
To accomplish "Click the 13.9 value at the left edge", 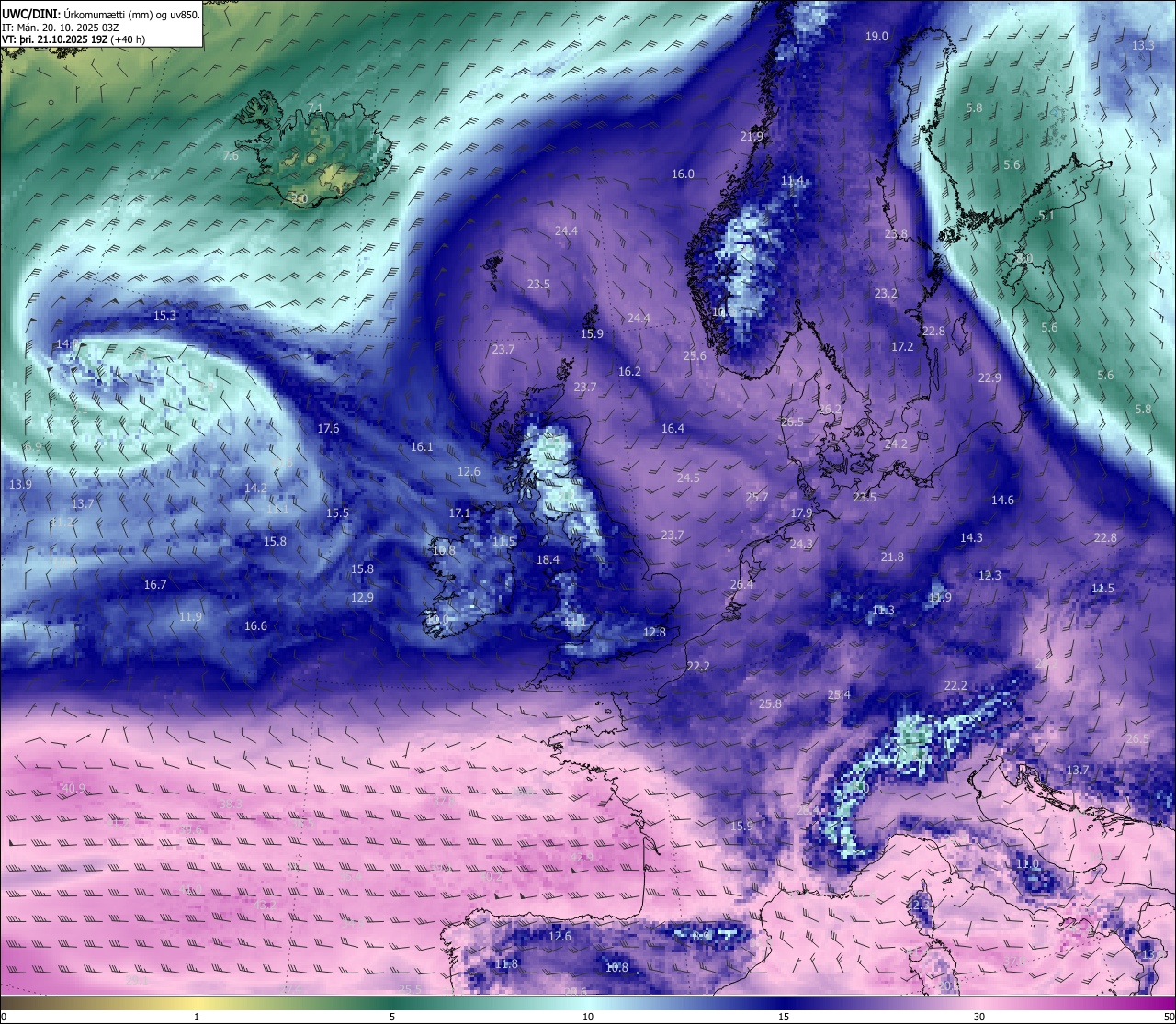I will (20, 485).
